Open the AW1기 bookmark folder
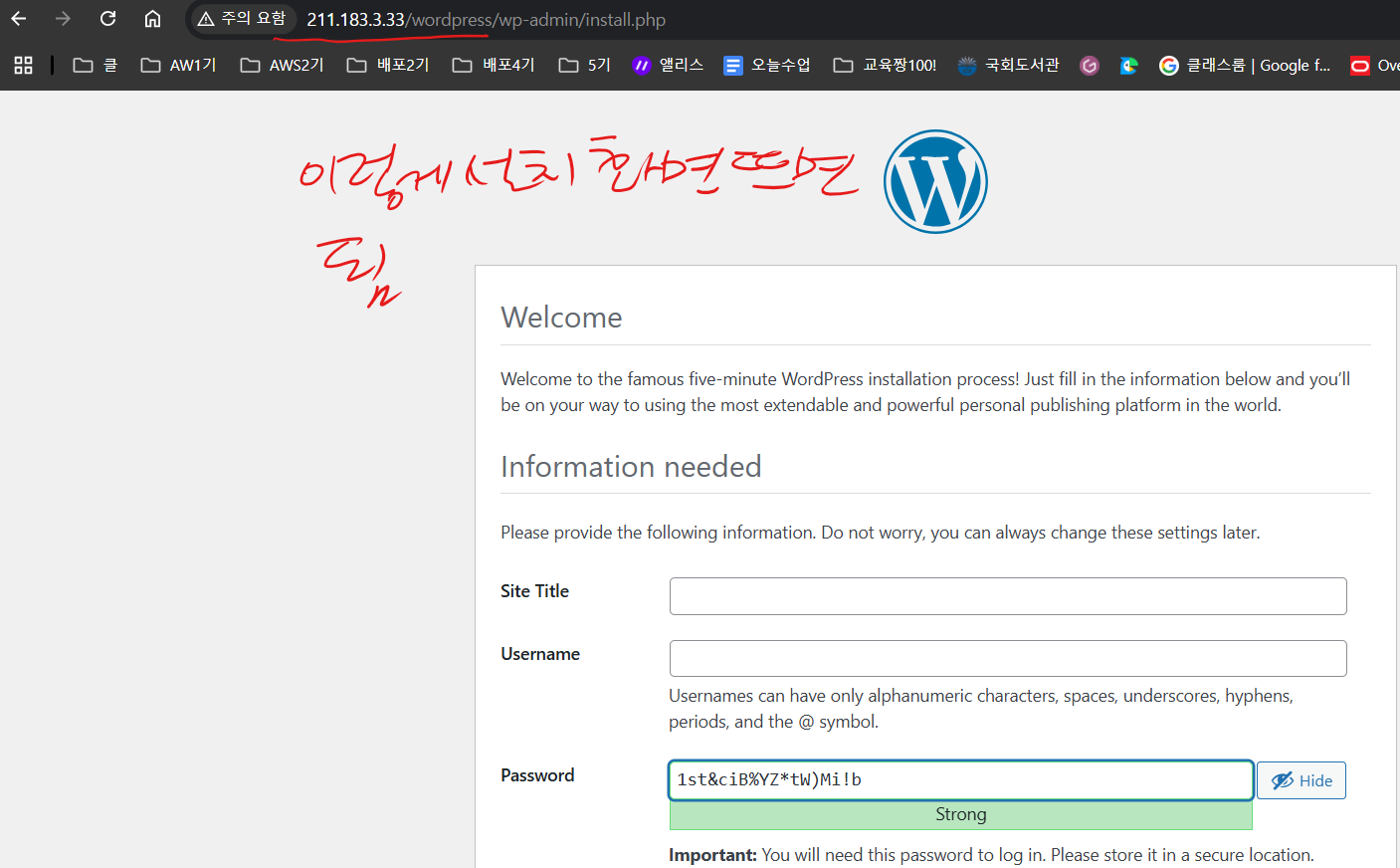Screen dimensions: 1400x868 179,65
